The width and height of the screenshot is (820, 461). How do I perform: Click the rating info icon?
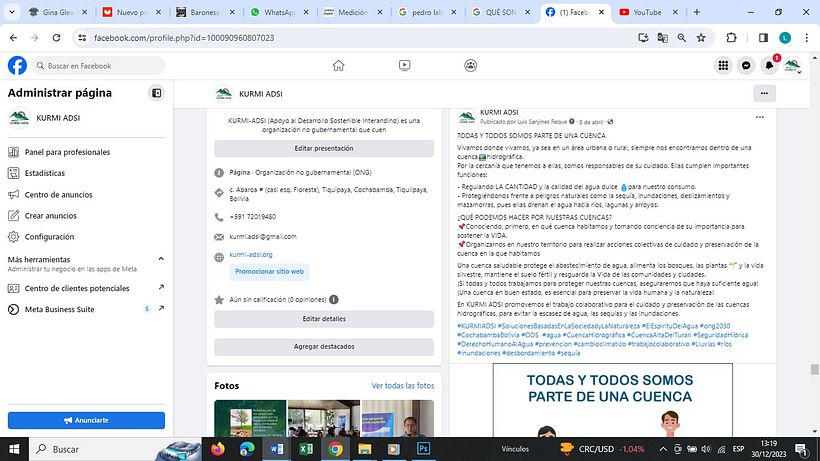pos(334,299)
